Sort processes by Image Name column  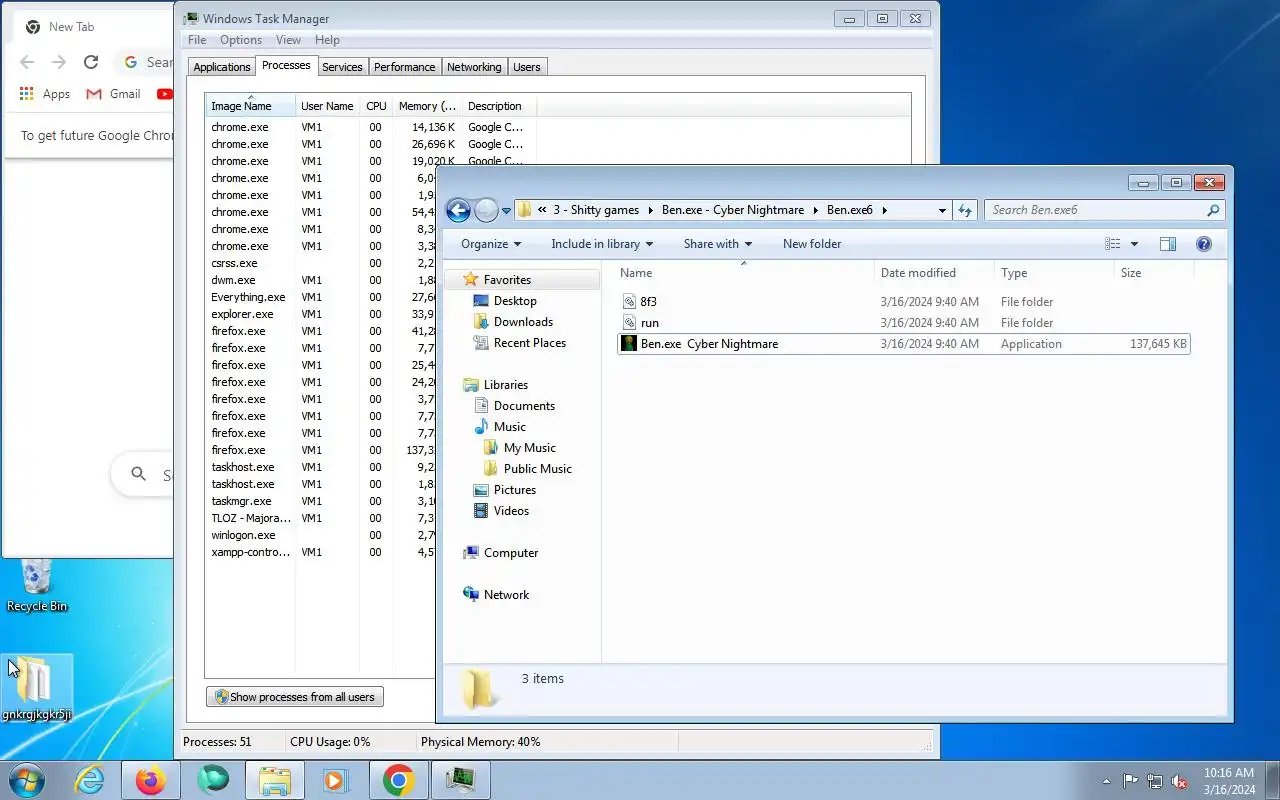coord(251,106)
